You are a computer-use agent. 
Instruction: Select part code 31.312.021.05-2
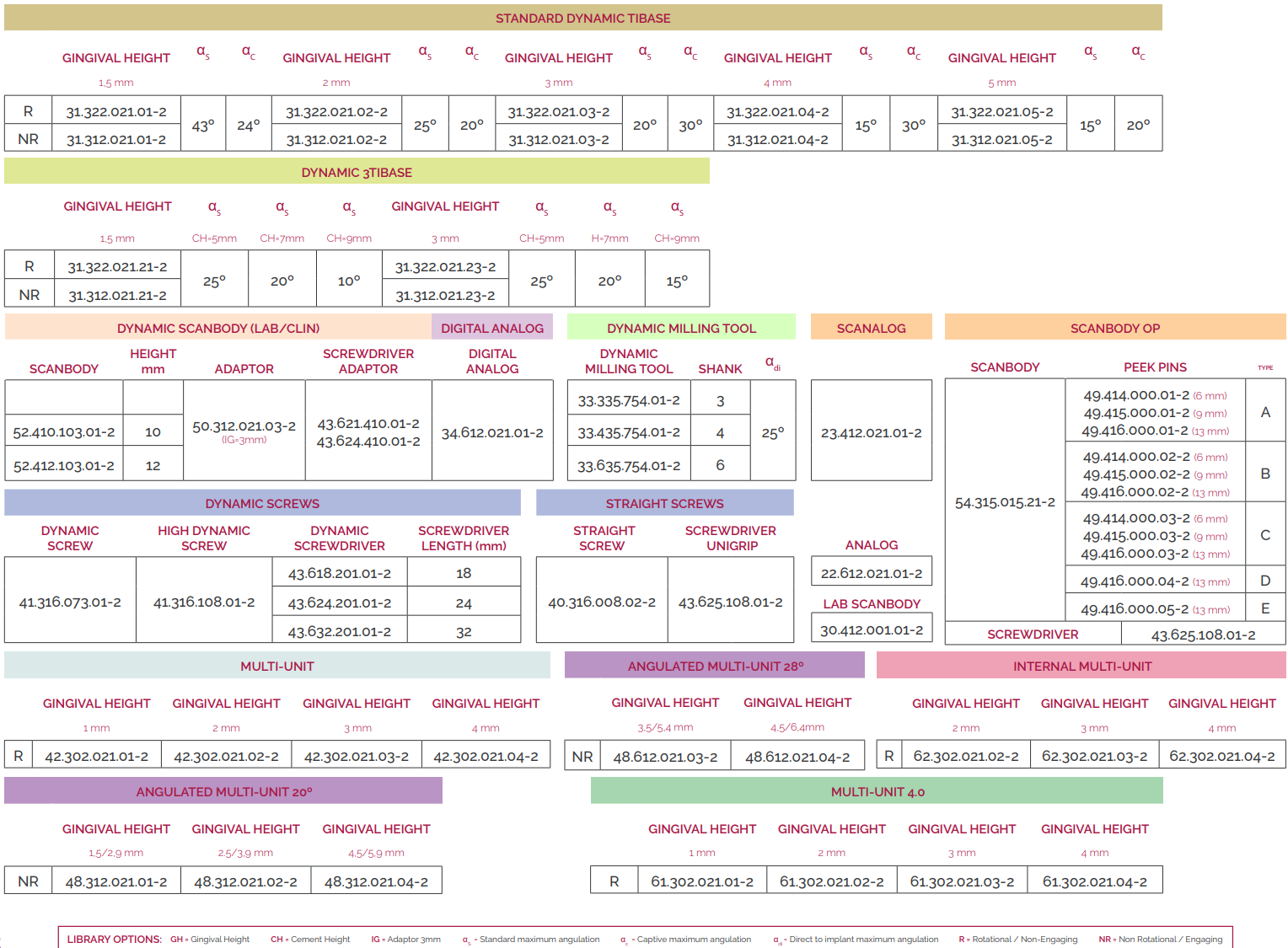tap(1001, 139)
